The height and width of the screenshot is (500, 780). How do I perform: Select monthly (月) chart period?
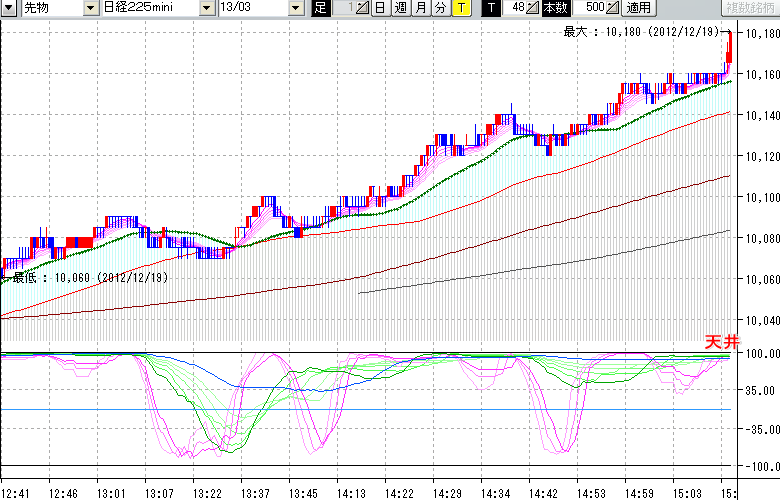420,8
